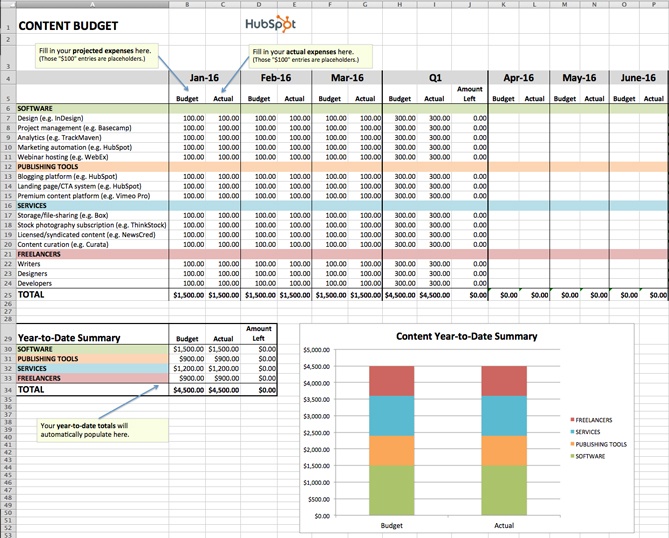Select row 25 header

[x=7, y=295]
